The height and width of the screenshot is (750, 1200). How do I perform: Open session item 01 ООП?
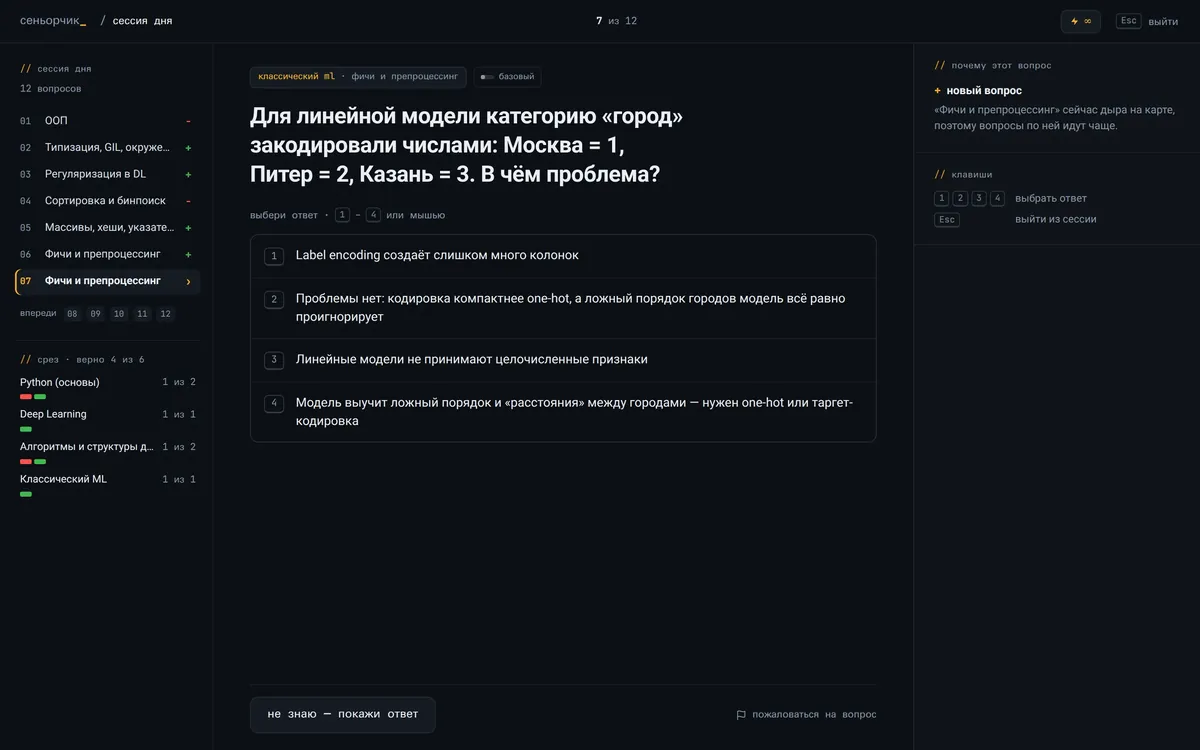(107, 121)
